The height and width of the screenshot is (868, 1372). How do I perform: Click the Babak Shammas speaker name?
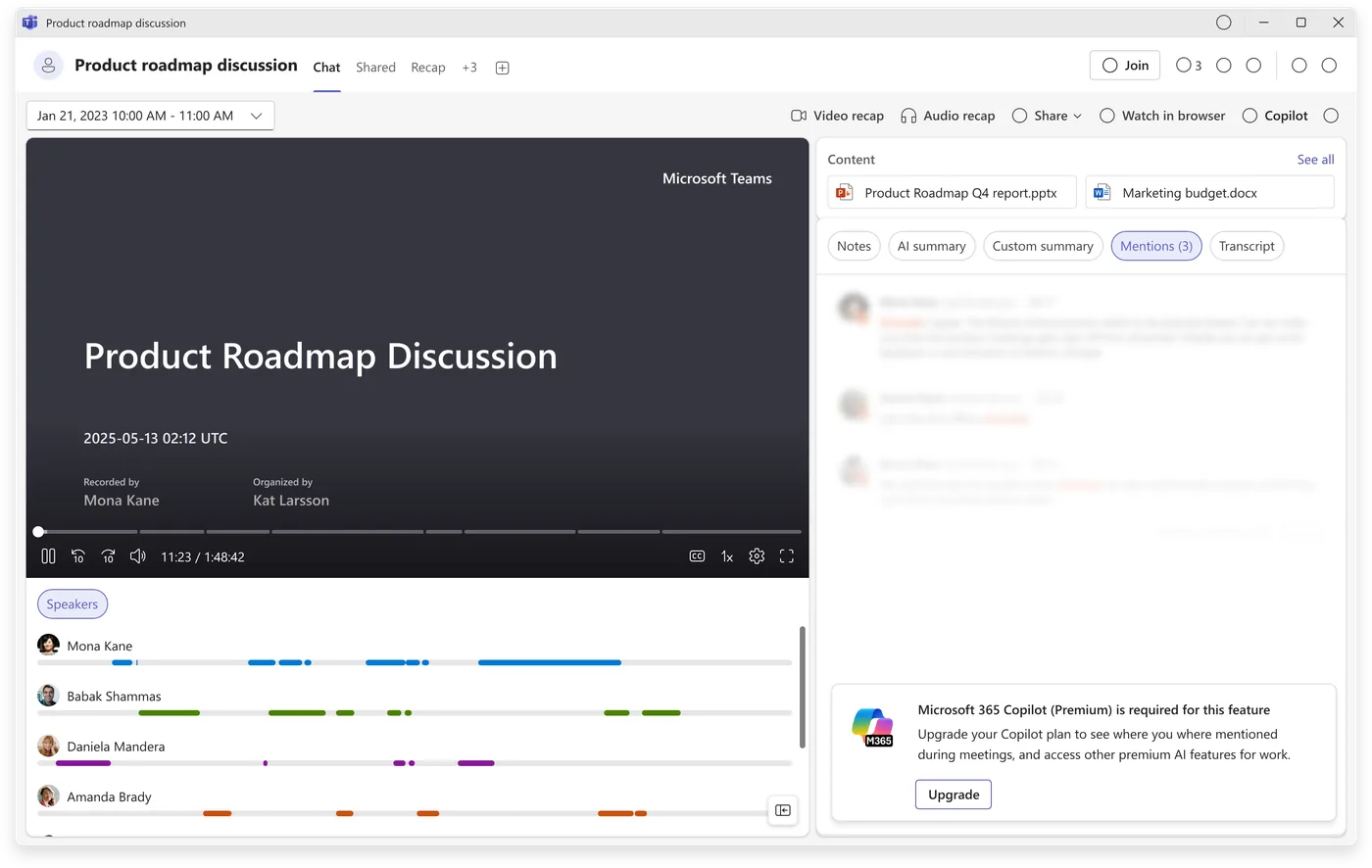tap(114, 697)
